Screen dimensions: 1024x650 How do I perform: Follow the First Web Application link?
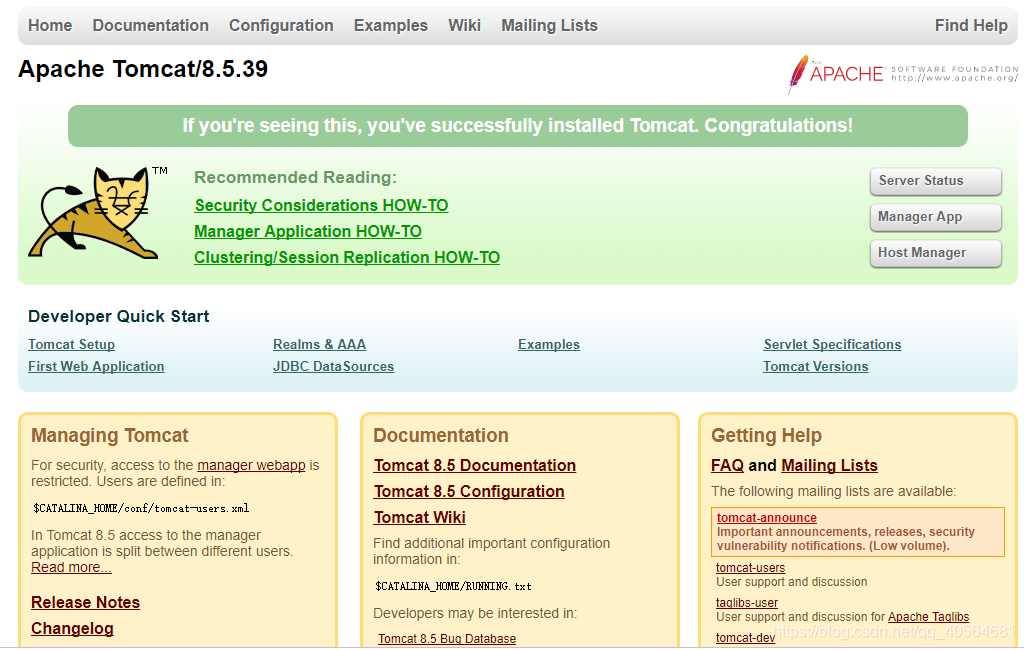96,366
